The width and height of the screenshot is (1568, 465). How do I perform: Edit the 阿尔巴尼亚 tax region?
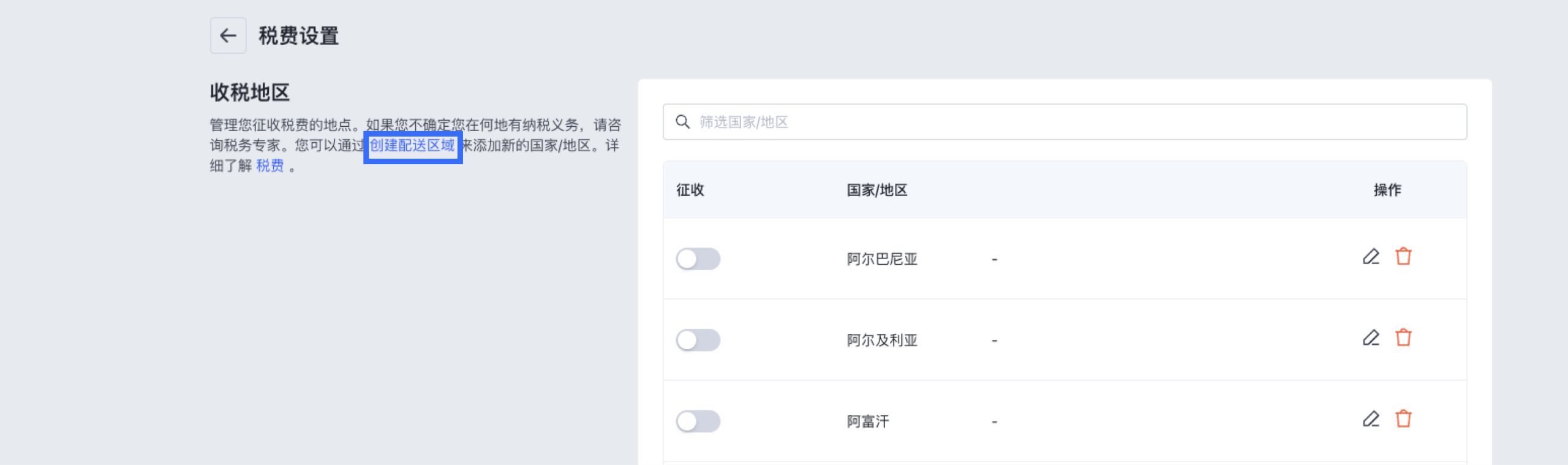1371,257
